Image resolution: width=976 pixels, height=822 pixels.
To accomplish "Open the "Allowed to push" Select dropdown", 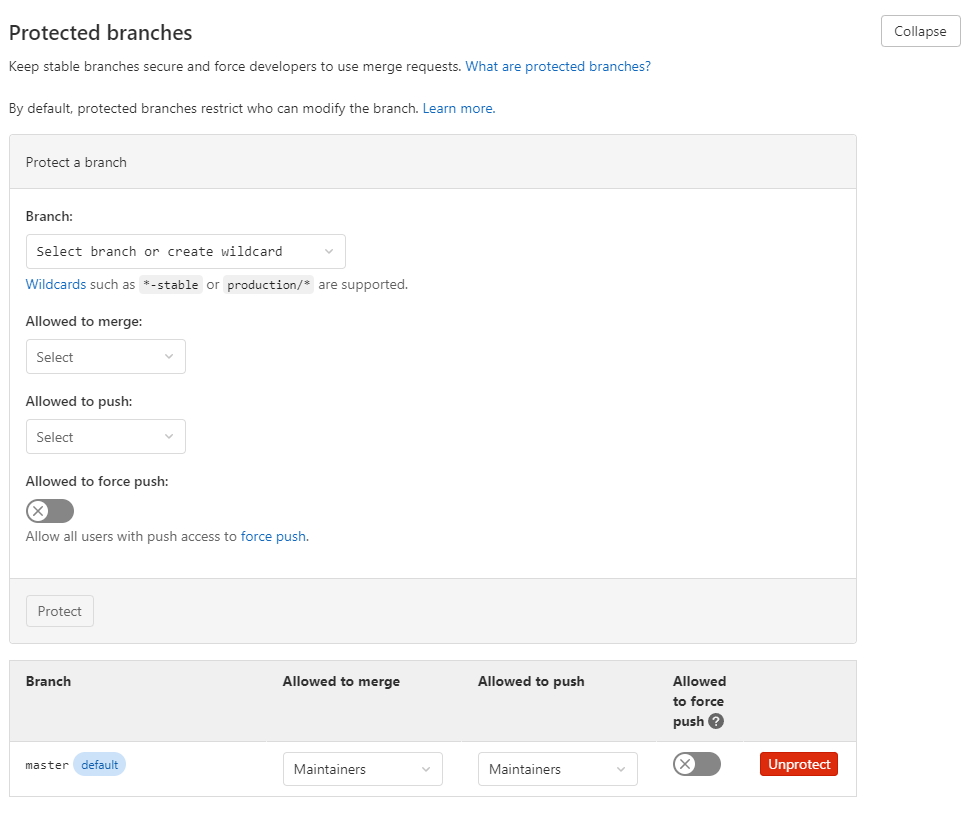I will click(105, 436).
